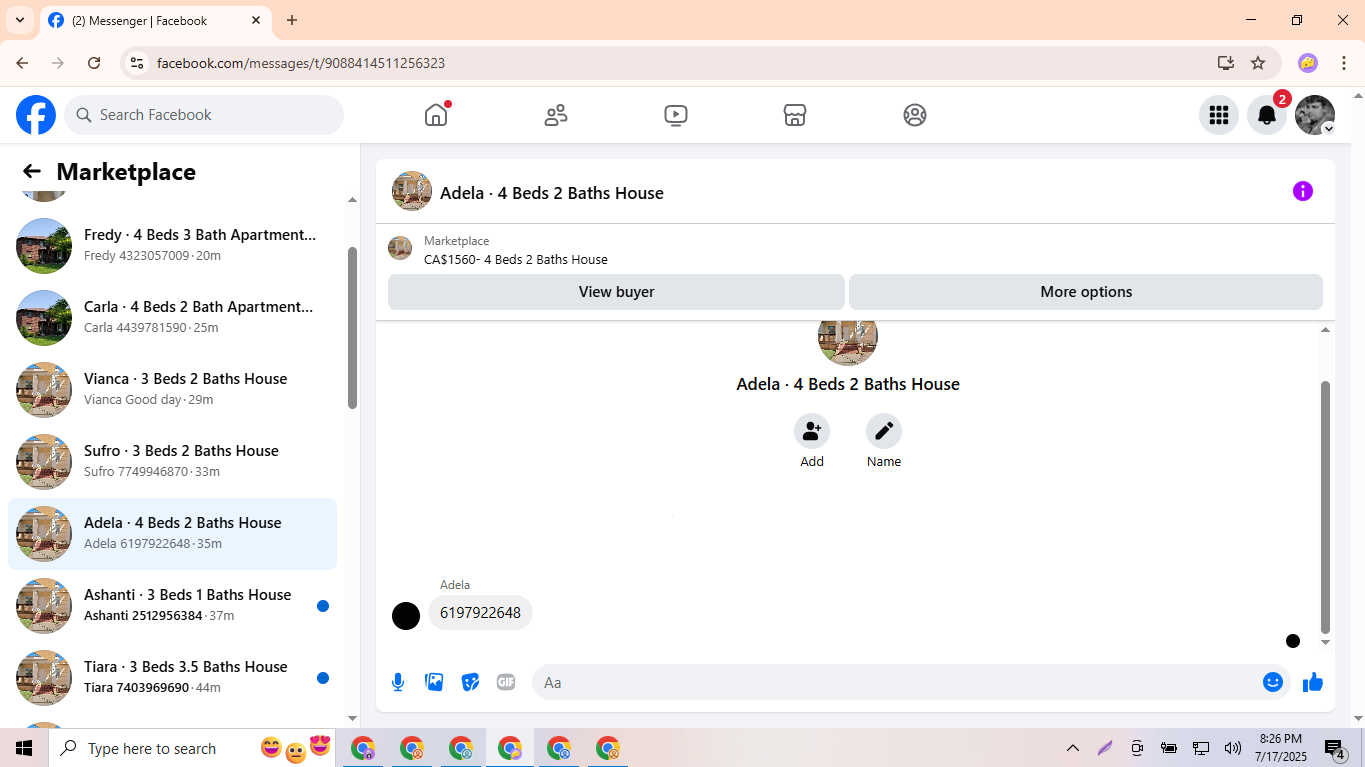
Task: Navigate back in the browser
Action: coord(22,63)
